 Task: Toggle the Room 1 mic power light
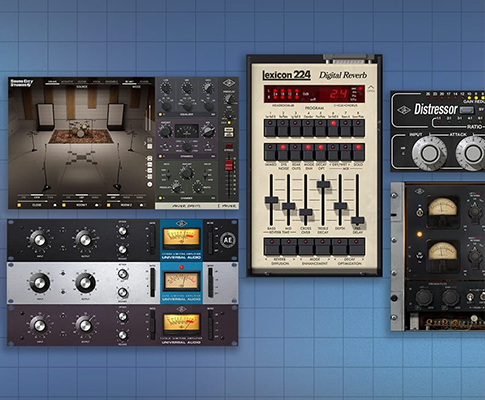(x=64, y=205)
